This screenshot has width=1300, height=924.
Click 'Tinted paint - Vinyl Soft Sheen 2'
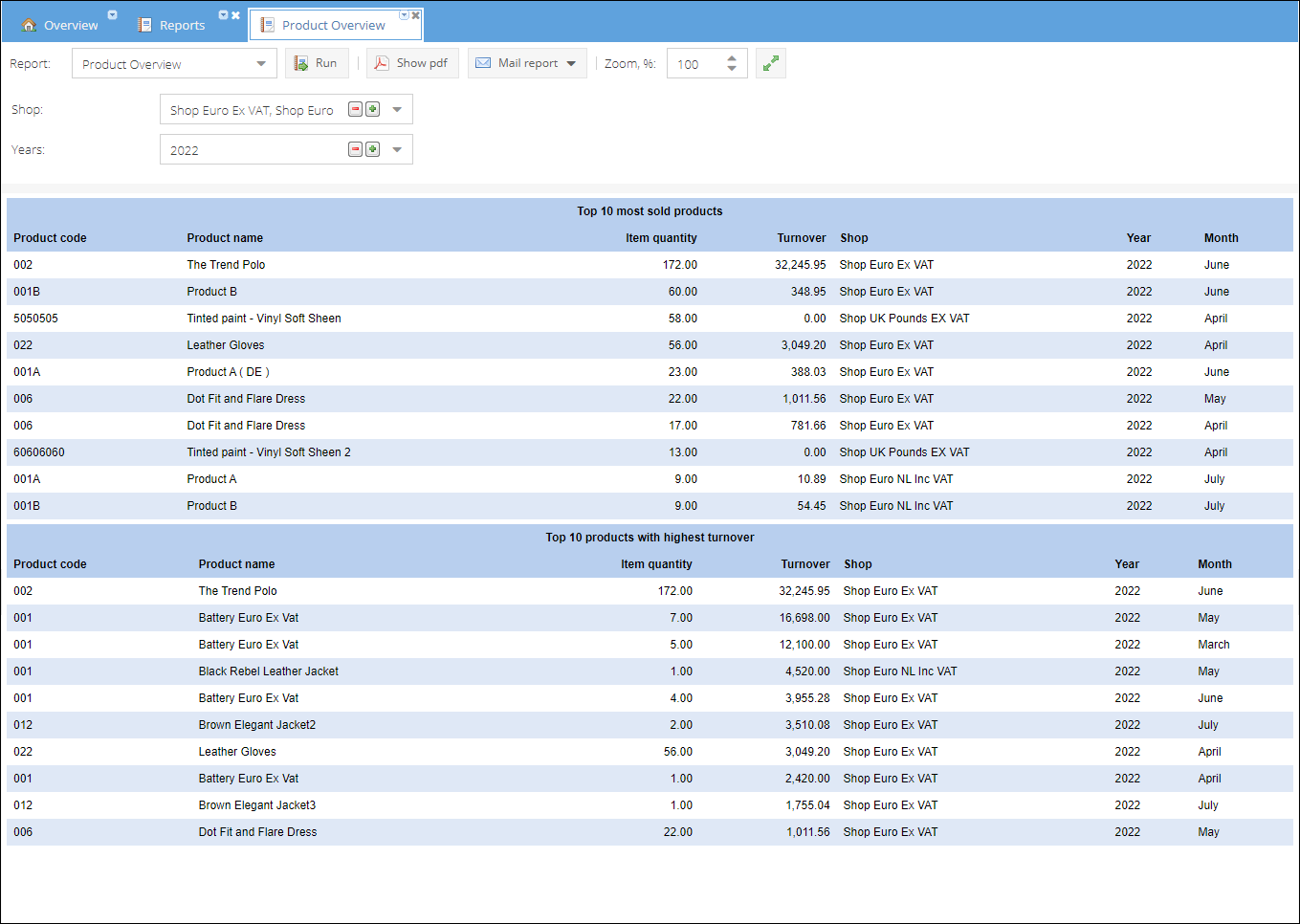269,452
